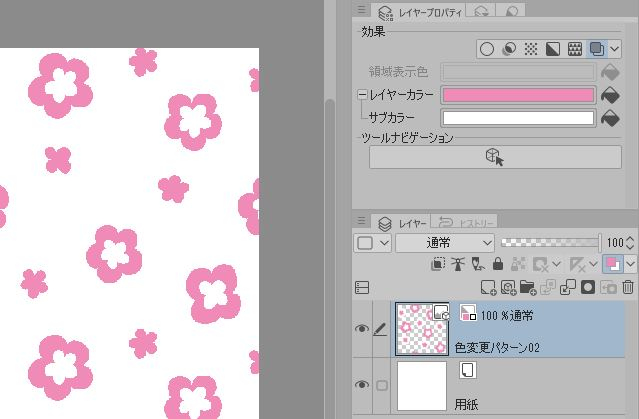Click the bucket icon beside レイヤーカラー
Viewport: 639px width, 419px height.
(x=610, y=95)
